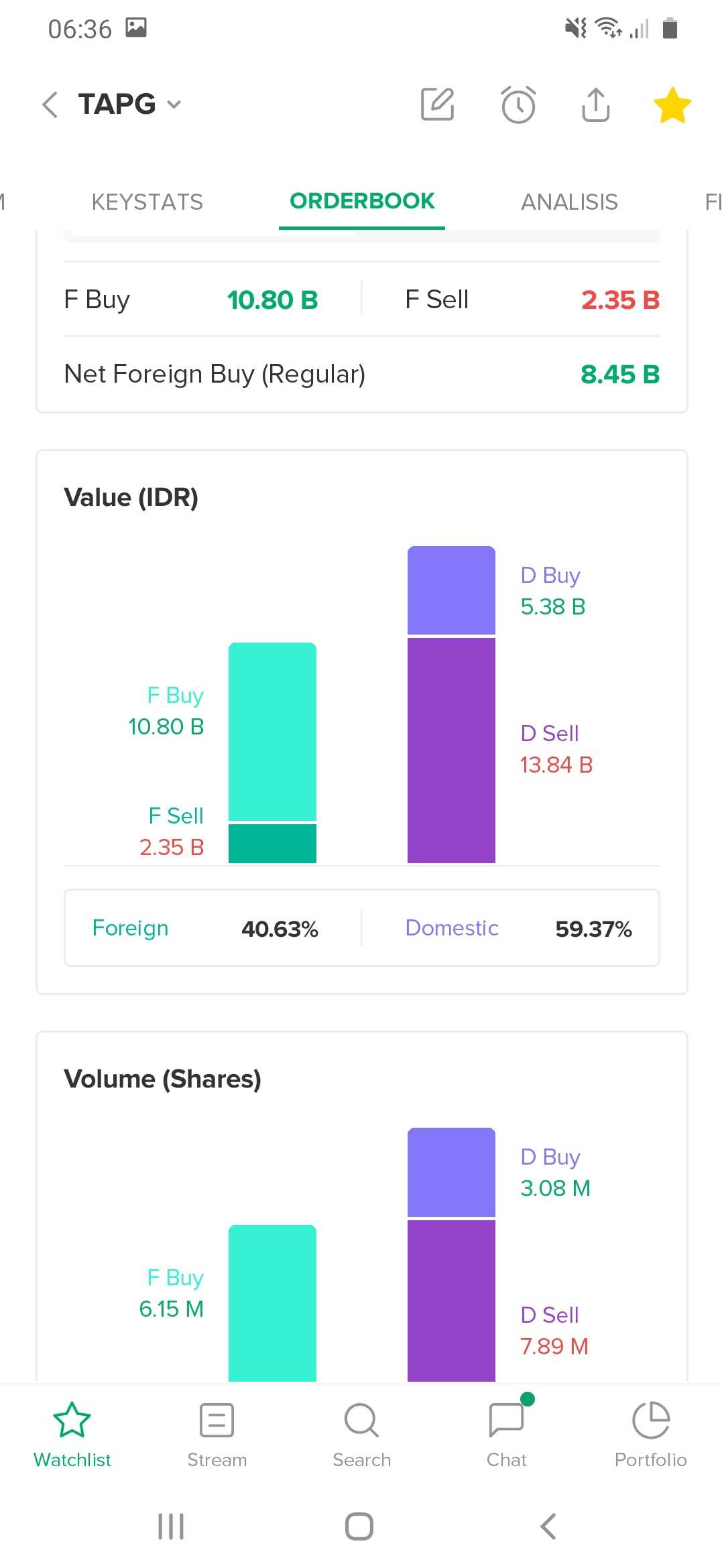Screen dimensions: 724x1568
Task: Open the edit note icon
Action: (438, 105)
